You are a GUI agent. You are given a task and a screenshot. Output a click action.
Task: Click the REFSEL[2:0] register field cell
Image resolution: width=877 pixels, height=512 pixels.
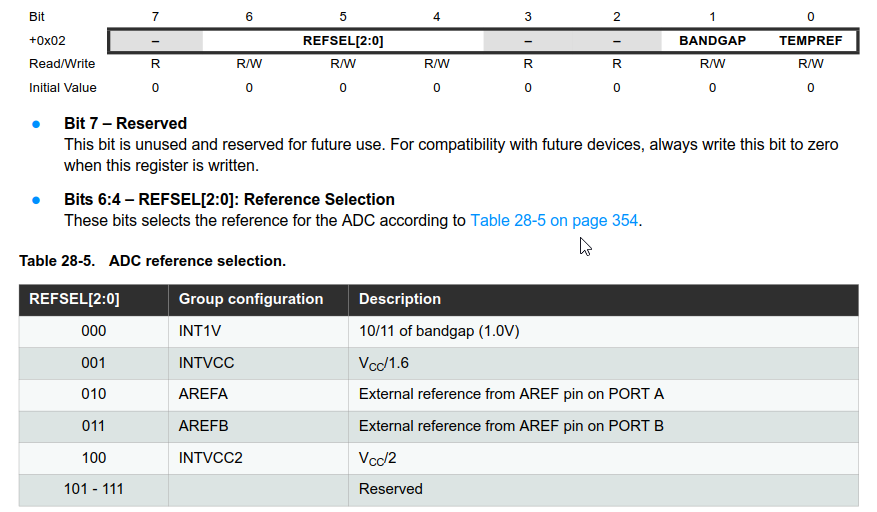[343, 41]
